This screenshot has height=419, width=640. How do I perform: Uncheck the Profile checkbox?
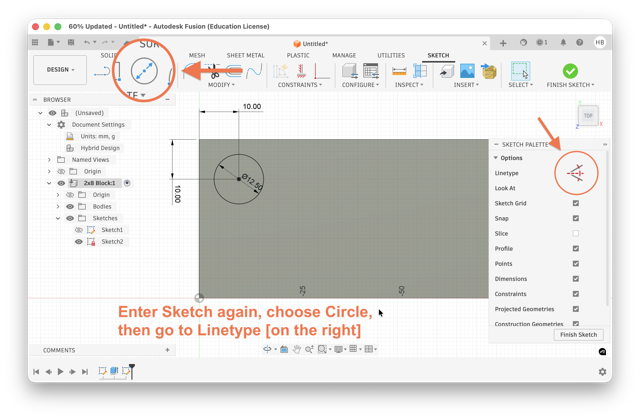[x=576, y=248]
